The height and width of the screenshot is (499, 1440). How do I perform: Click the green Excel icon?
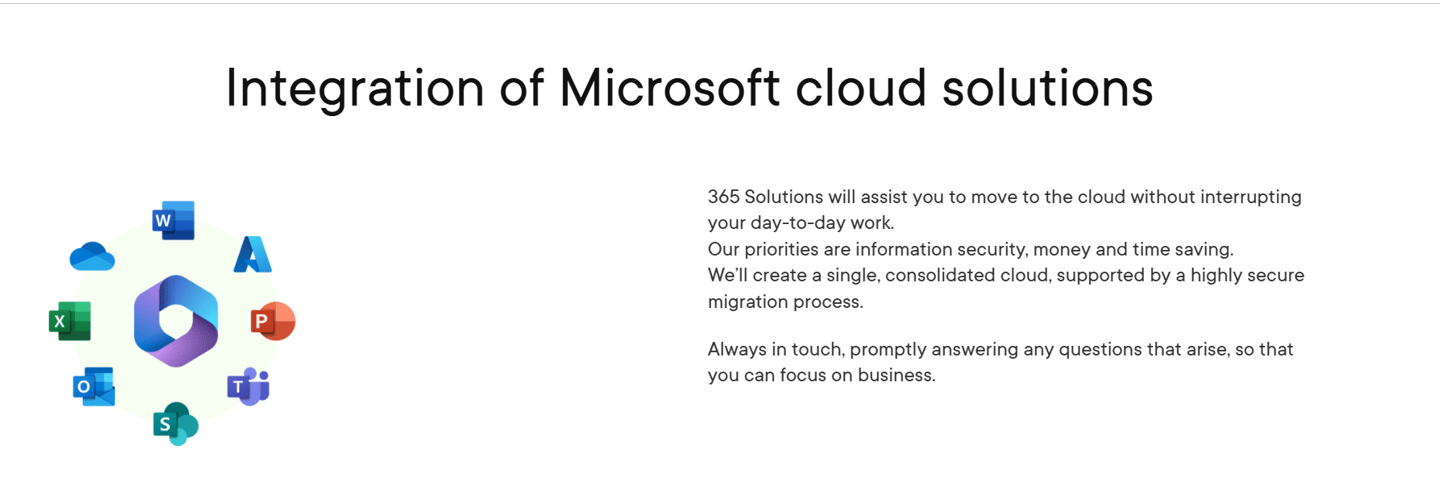click(70, 321)
